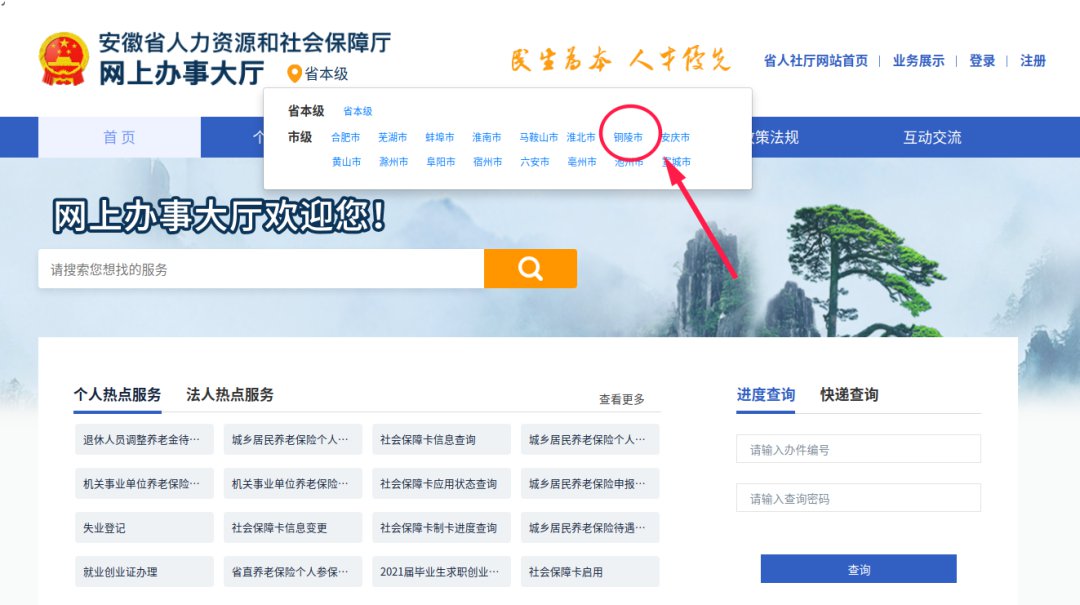This screenshot has height=605, width=1080.
Task: Open the 社会保障卡启用 service
Action: coord(589,572)
